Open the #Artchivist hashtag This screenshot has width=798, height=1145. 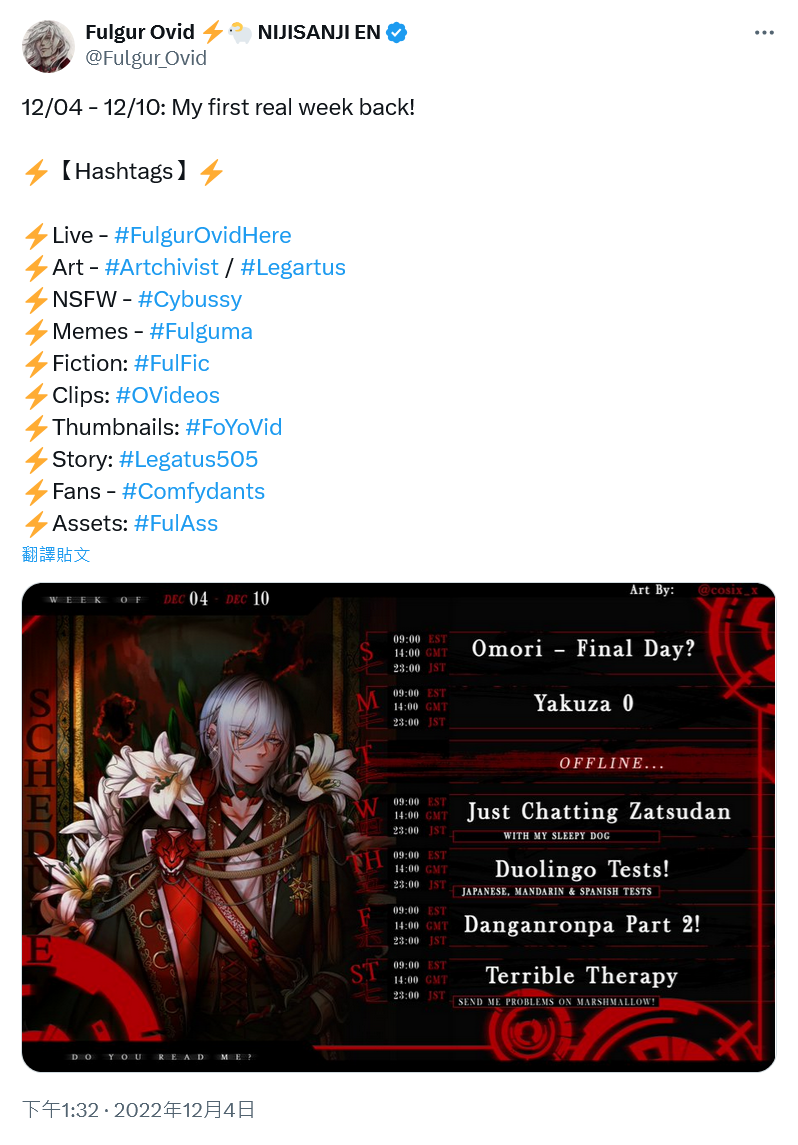click(161, 267)
